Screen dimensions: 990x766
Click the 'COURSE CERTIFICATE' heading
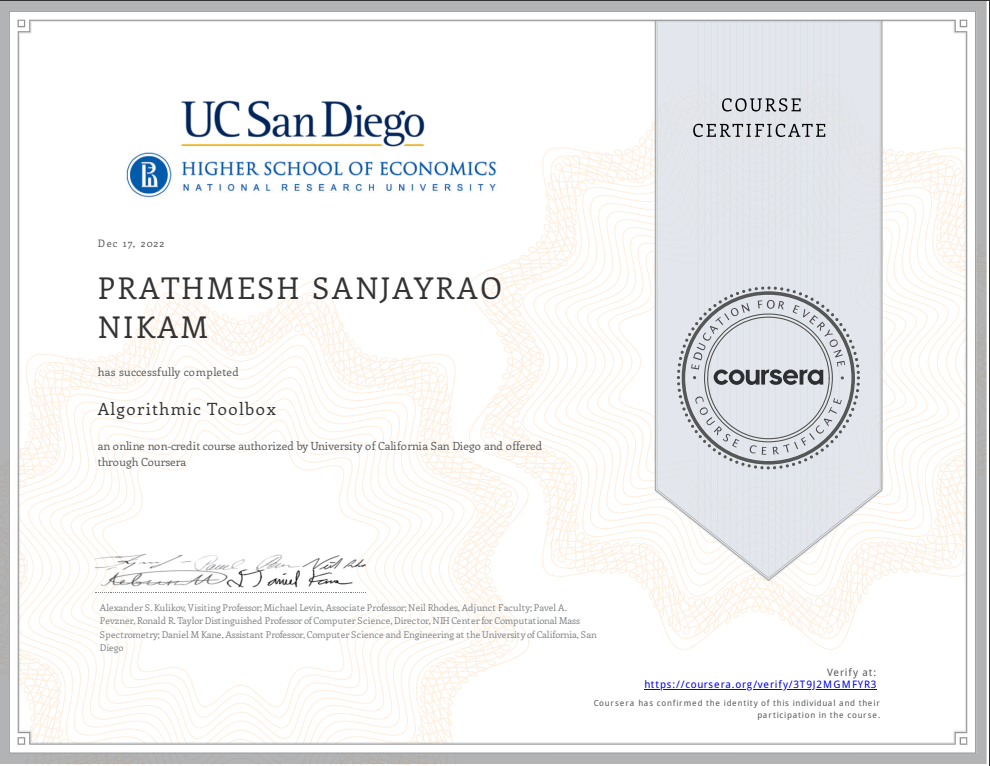coord(760,117)
